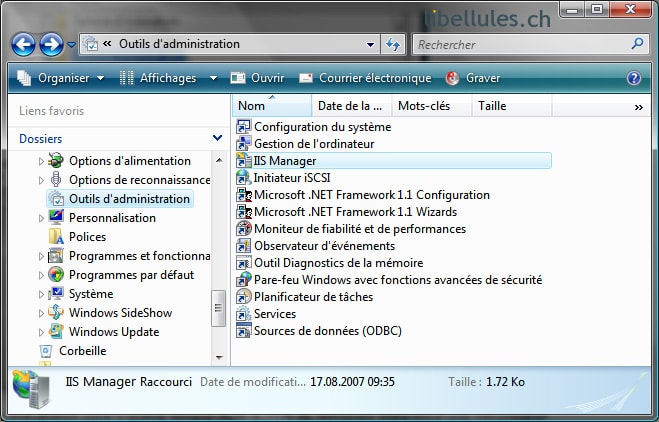Click the Personnalisation tree icon
Screen dimensions: 659x422
[56, 218]
